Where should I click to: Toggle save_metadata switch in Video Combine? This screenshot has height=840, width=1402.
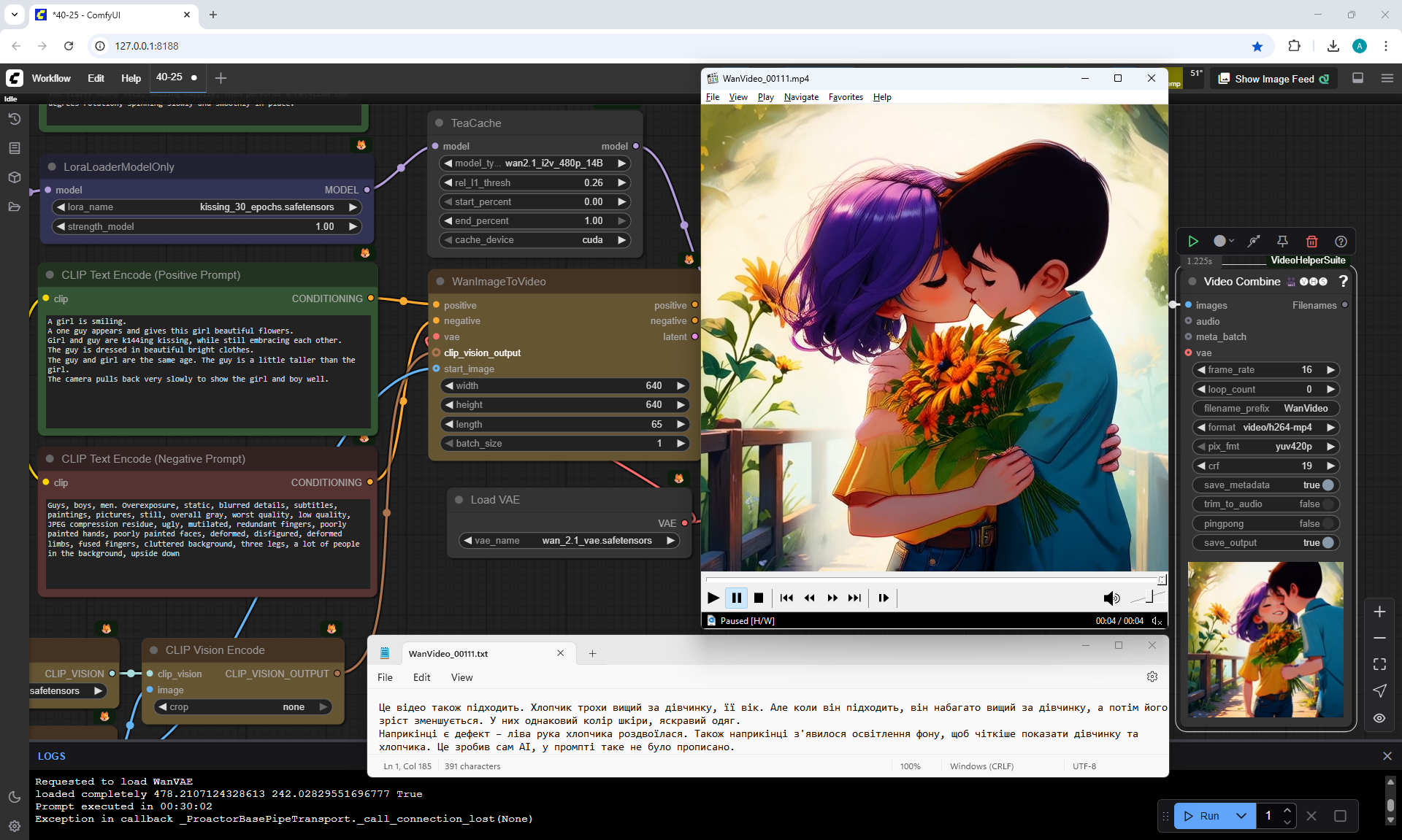click(1328, 485)
